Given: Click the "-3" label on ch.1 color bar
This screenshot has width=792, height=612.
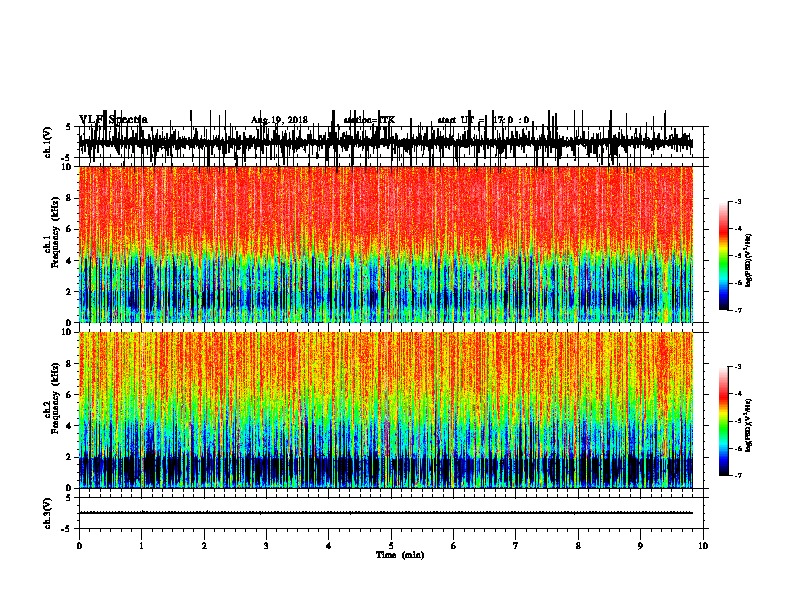Looking at the screenshot, I should (x=737, y=201).
